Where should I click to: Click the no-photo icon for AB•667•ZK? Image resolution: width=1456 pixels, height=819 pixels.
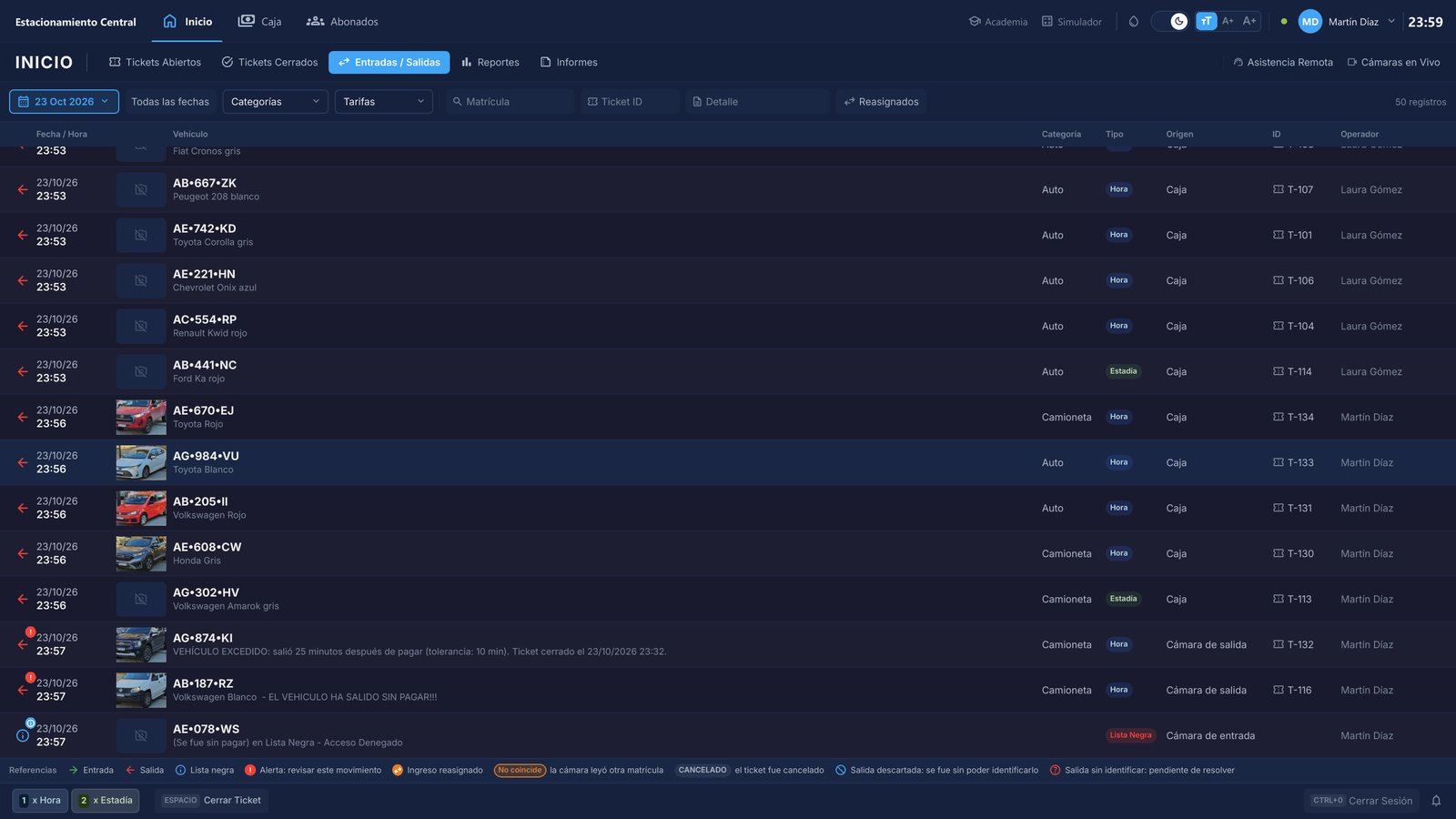point(141,189)
